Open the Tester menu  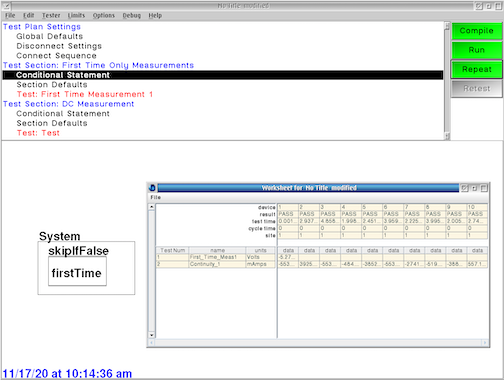click(51, 15)
